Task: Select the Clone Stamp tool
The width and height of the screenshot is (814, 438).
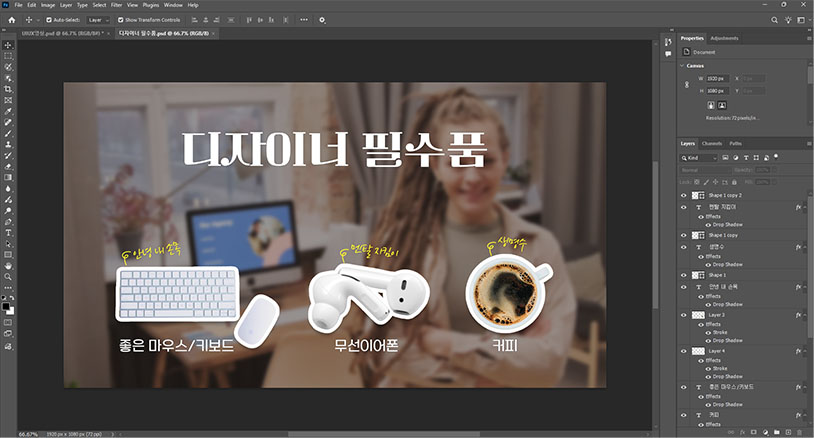Action: 8,144
